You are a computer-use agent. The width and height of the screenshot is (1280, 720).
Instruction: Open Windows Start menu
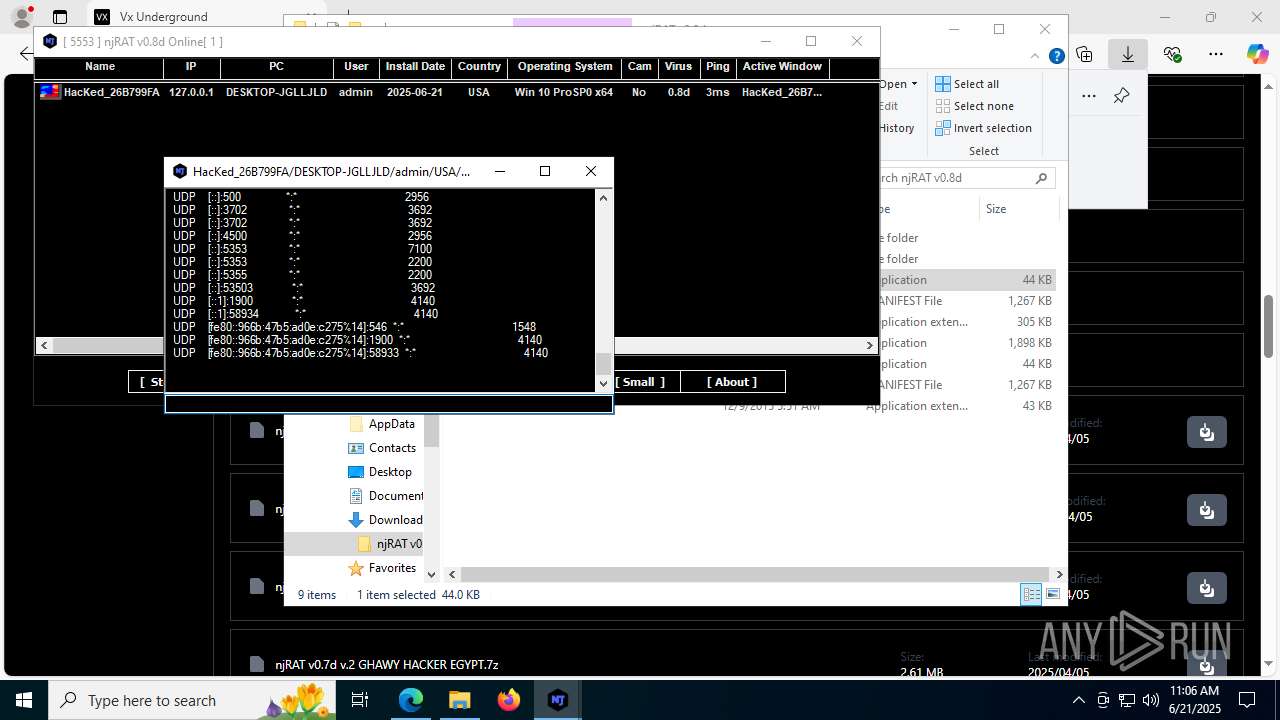pyautogui.click(x=23, y=700)
